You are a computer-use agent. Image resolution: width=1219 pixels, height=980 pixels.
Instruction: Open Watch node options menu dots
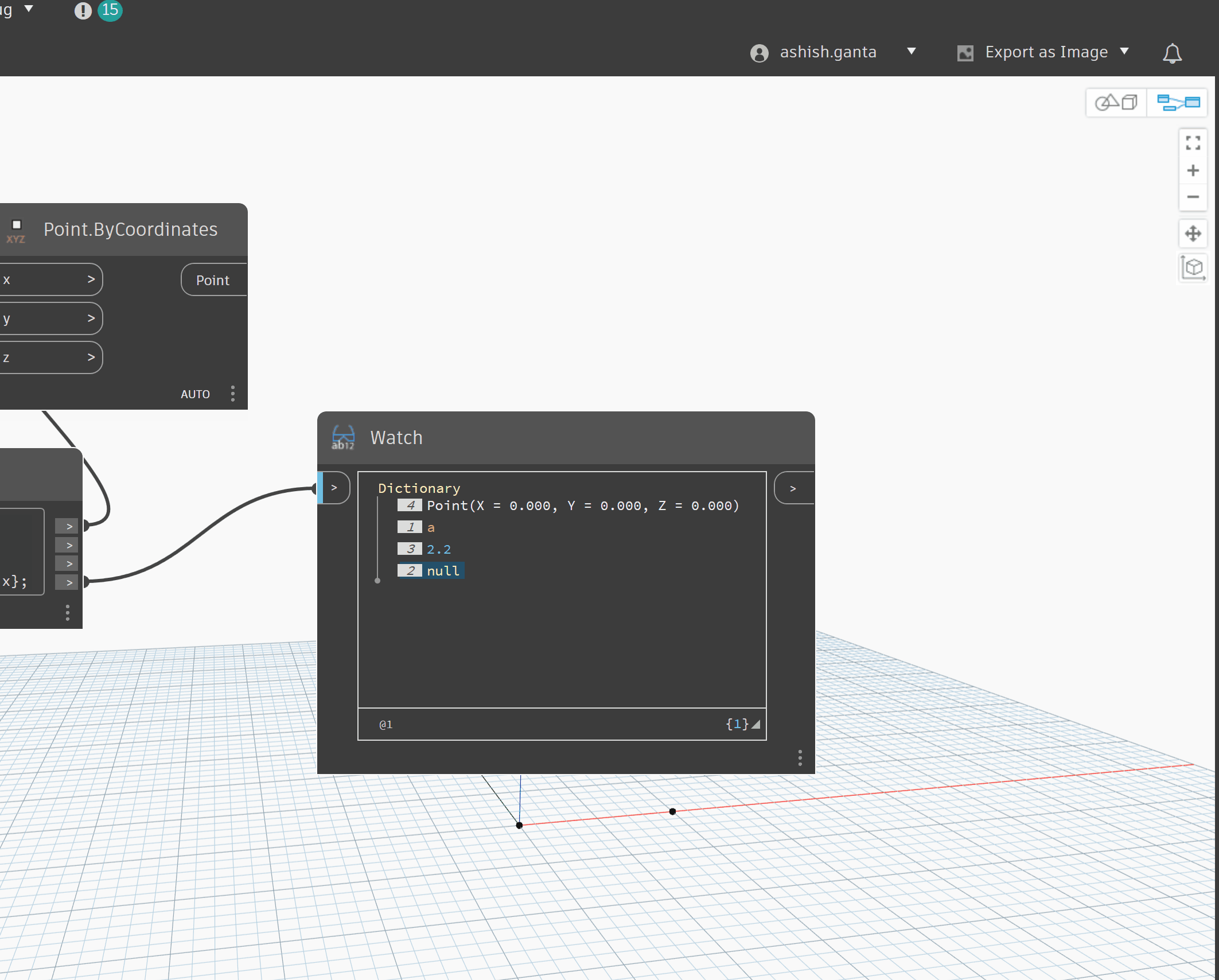pyautogui.click(x=800, y=757)
